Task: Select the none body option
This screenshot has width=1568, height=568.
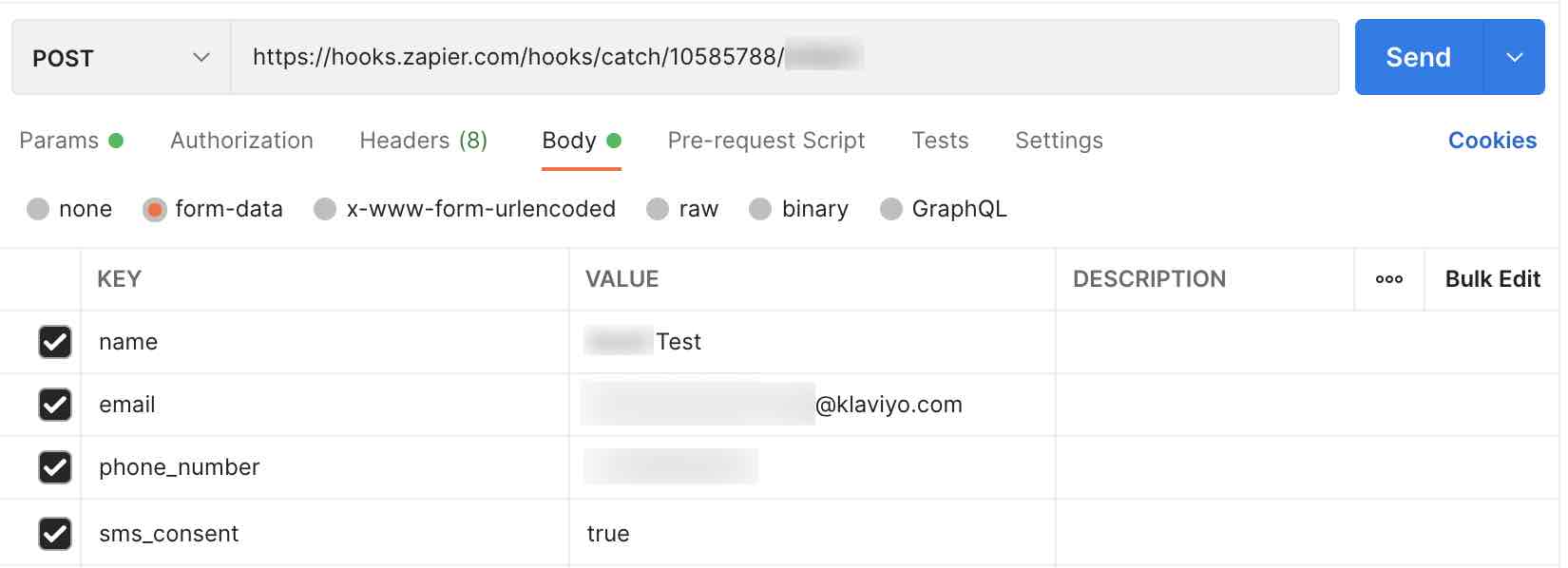Action: pos(38,208)
